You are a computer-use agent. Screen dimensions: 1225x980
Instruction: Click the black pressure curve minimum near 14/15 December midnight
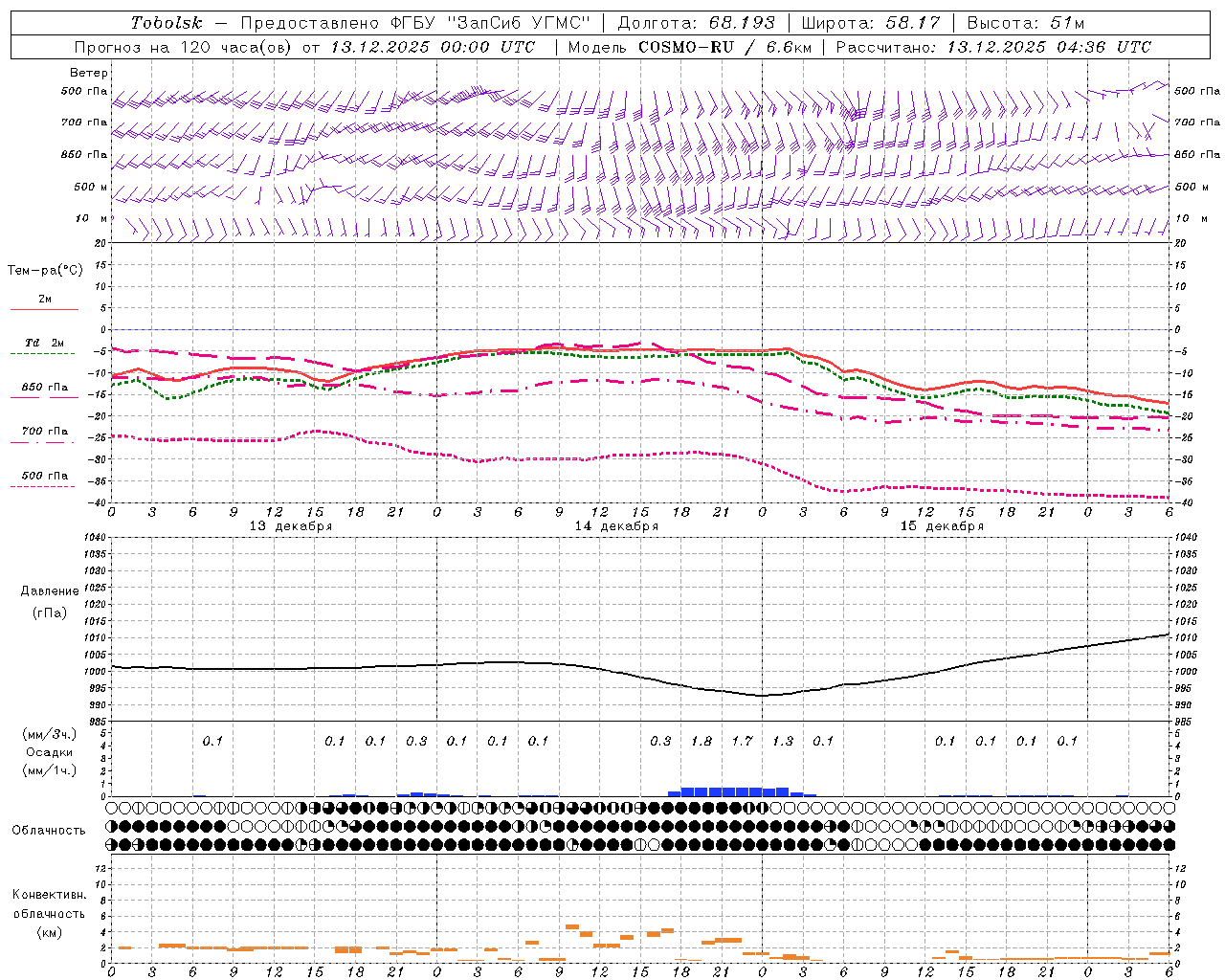coord(762,696)
